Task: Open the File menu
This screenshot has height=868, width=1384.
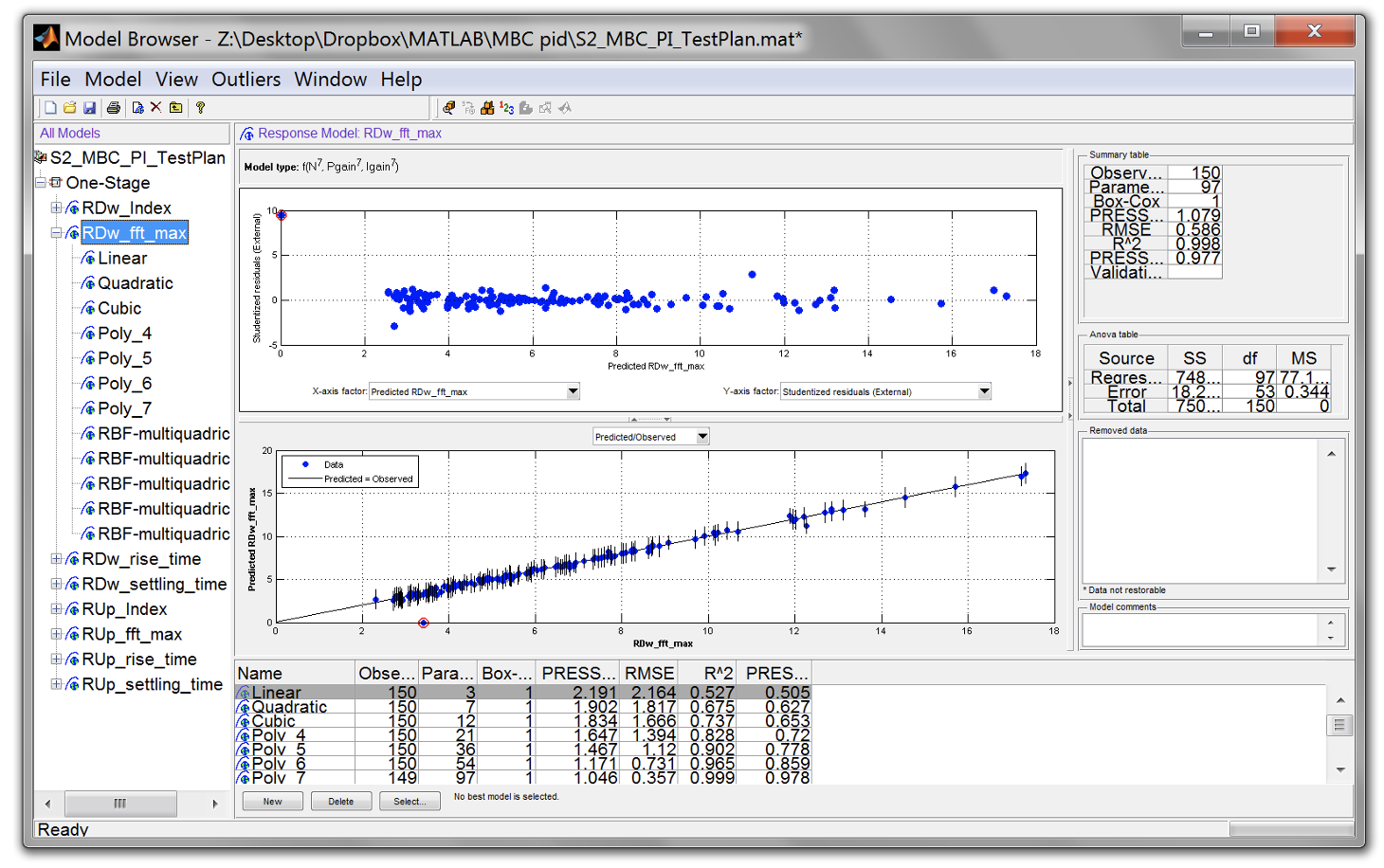Action: (x=55, y=80)
